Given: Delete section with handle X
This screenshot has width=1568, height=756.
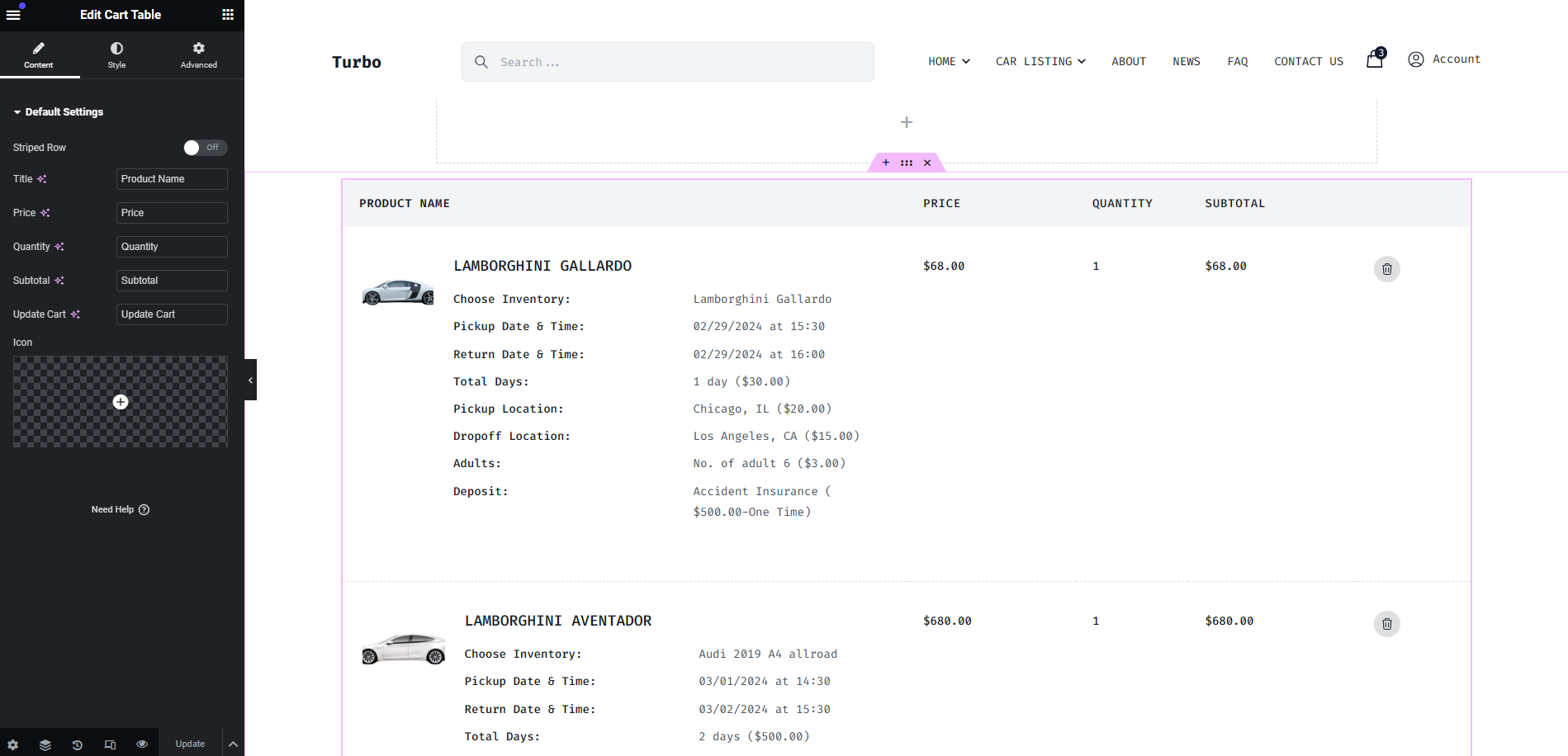Looking at the screenshot, I should point(927,163).
